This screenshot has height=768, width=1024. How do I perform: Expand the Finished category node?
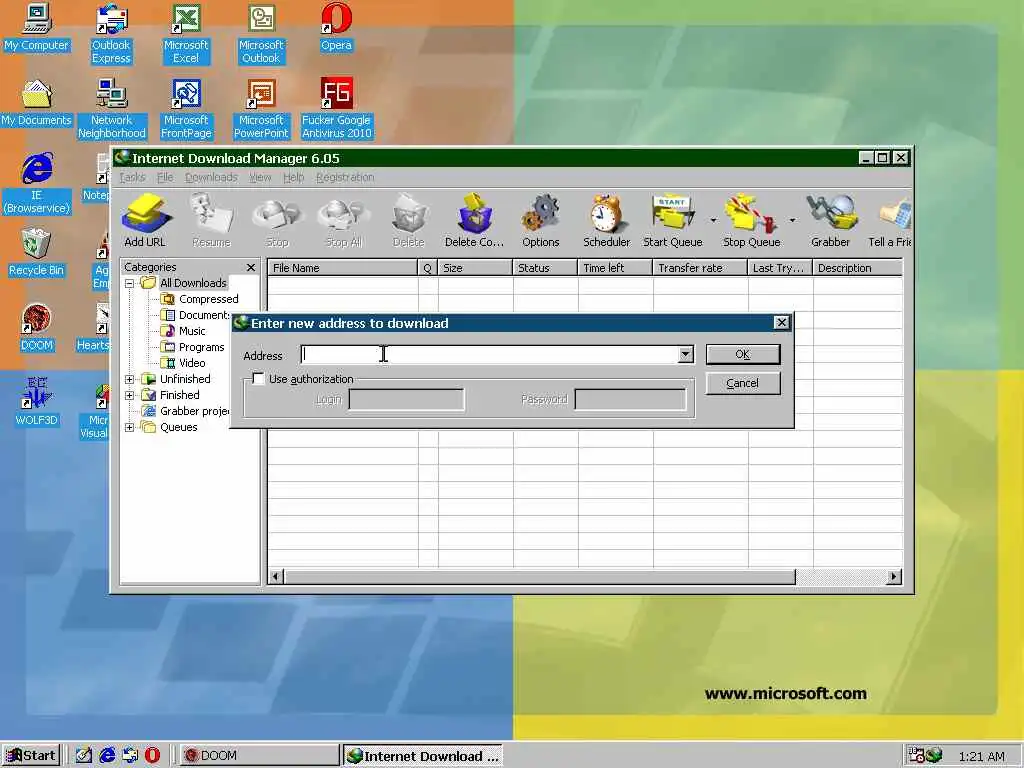click(x=129, y=395)
